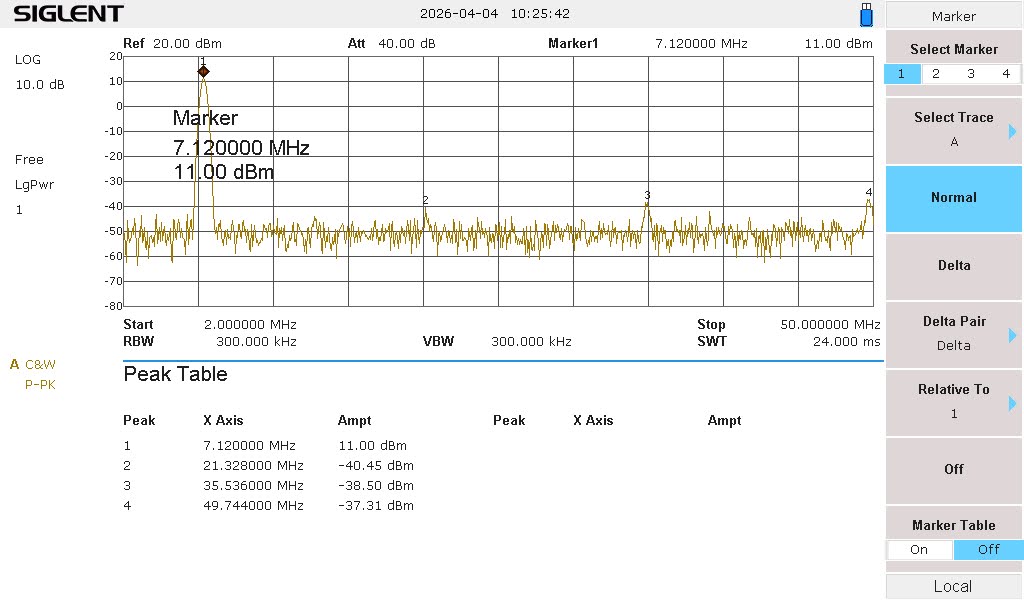Click the Marker 1 diamond on the trace
The width and height of the screenshot is (1024, 600).
coord(203,71)
